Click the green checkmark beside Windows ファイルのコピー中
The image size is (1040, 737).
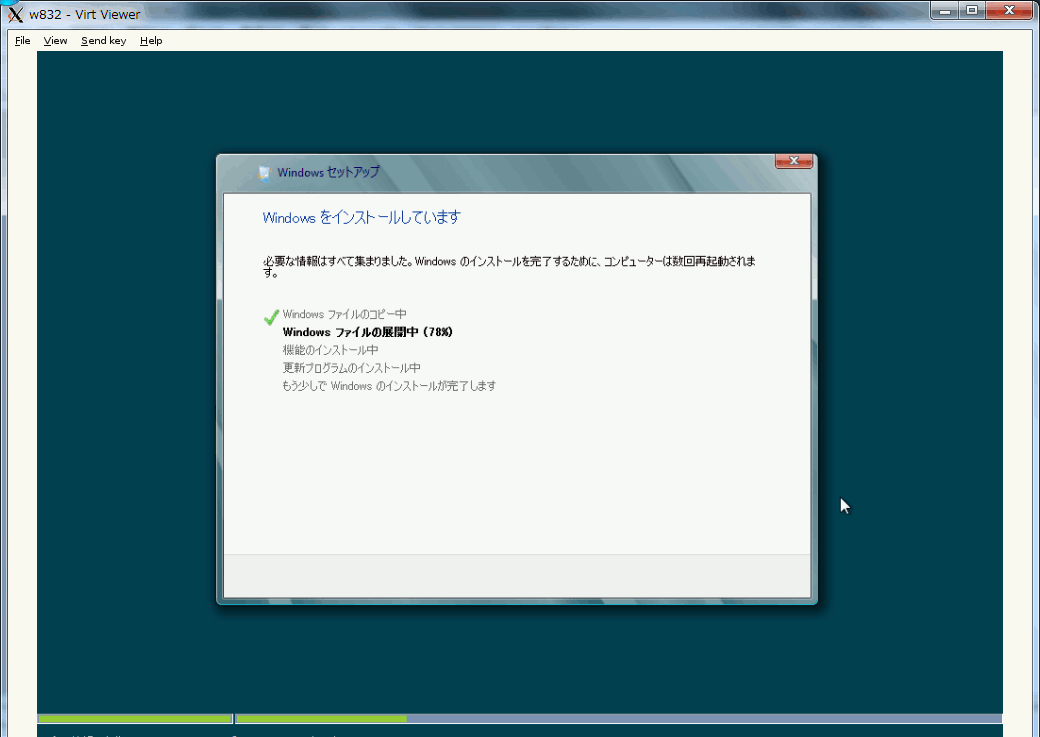coord(271,317)
